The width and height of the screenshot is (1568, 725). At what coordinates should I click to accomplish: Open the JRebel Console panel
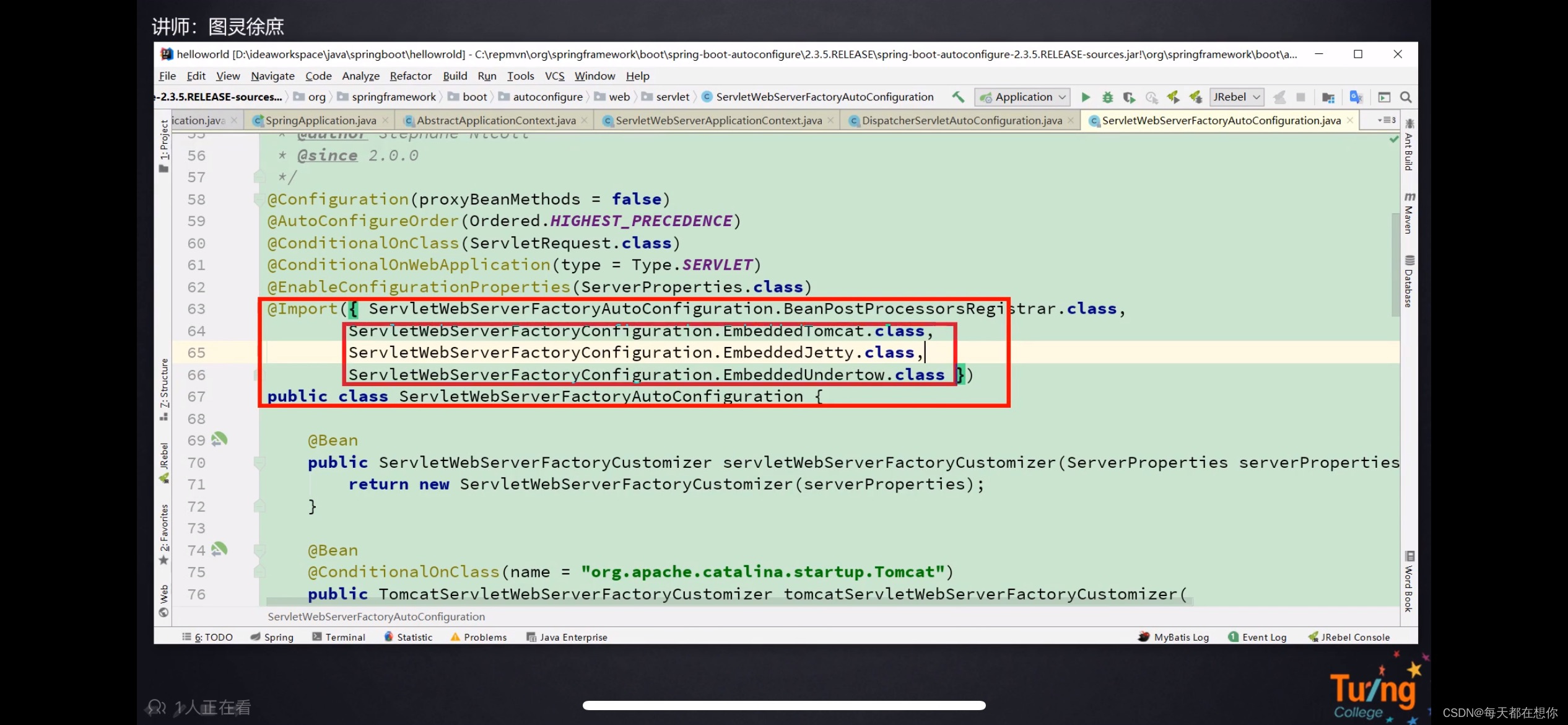[x=1349, y=637]
